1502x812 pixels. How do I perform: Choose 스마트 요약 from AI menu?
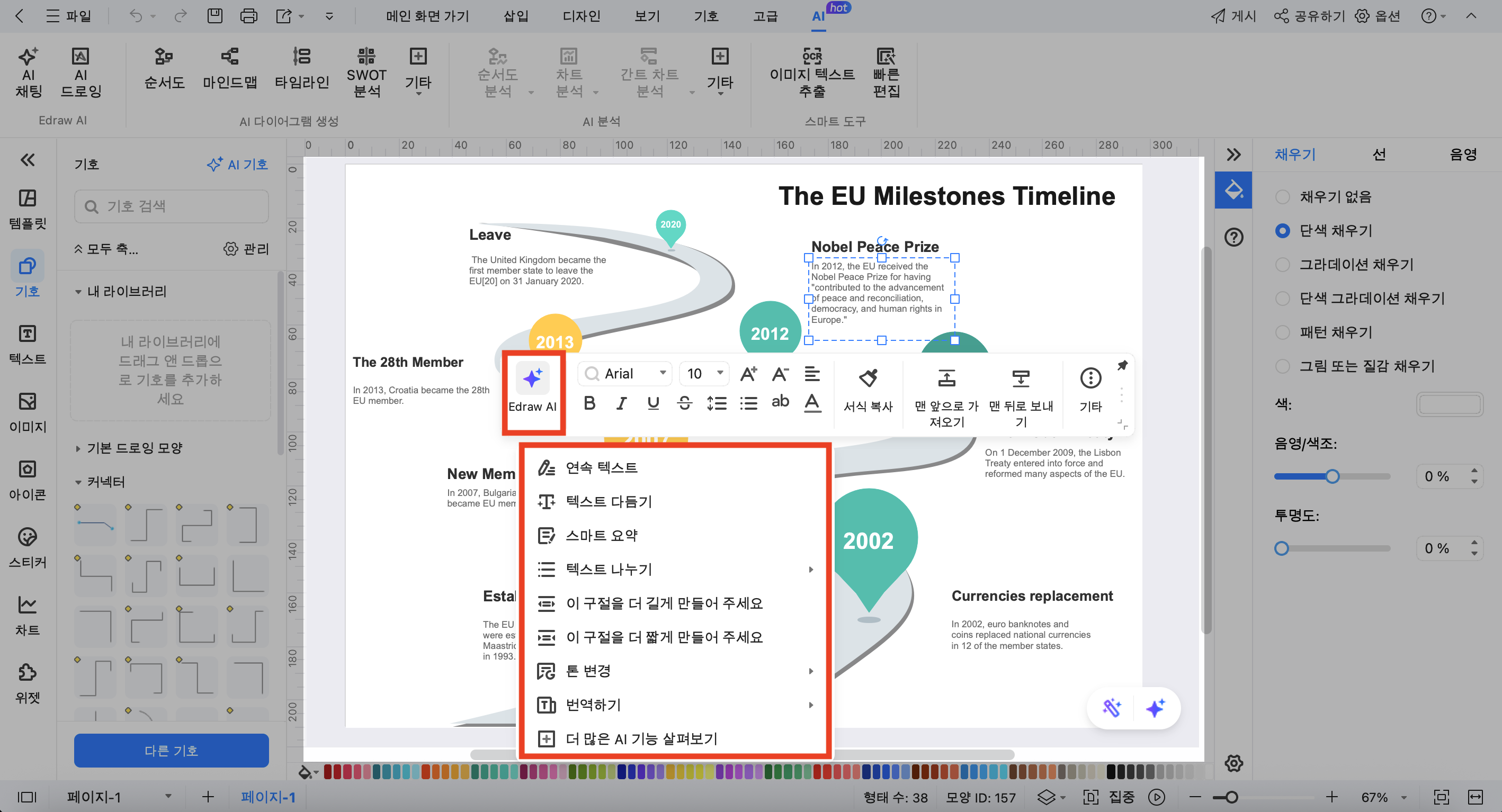675,535
